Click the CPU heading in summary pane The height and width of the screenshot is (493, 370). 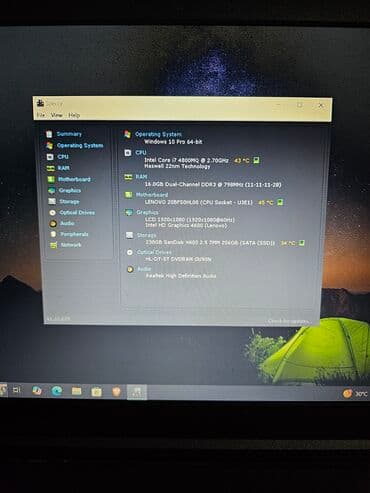click(141, 152)
